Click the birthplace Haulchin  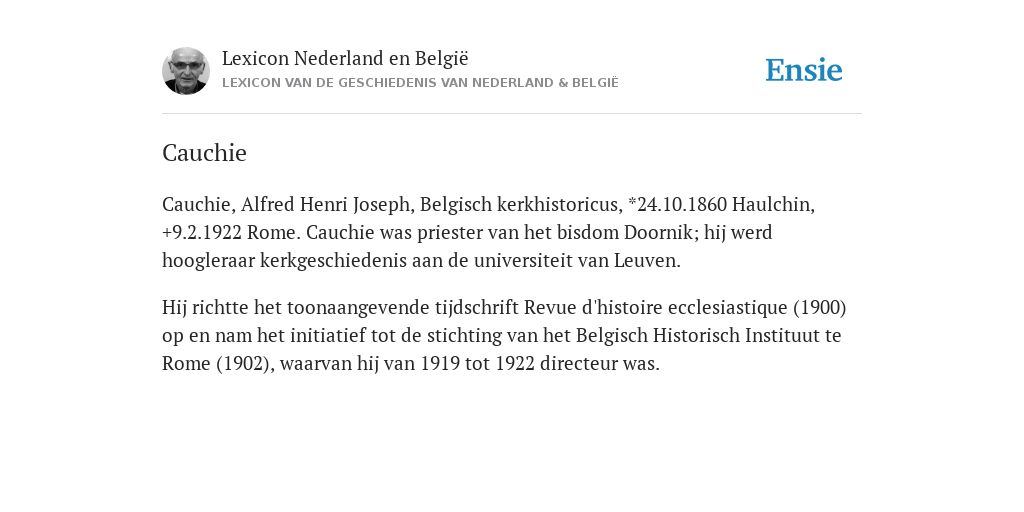pyautogui.click(x=773, y=204)
